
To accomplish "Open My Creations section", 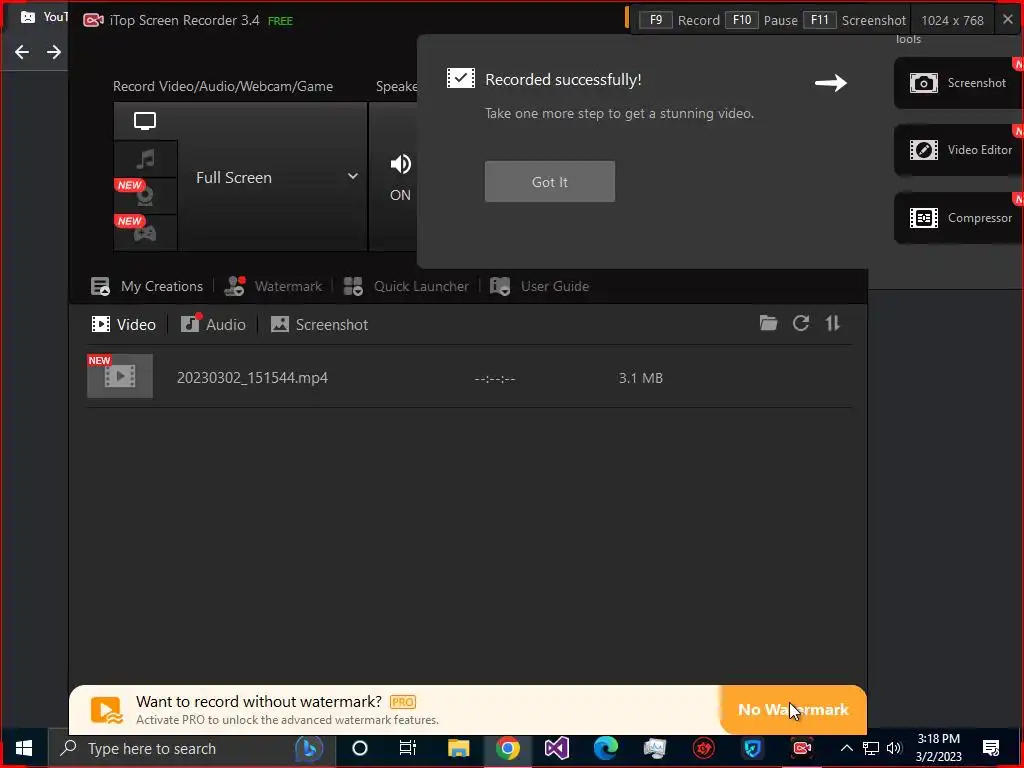I will (x=147, y=286).
